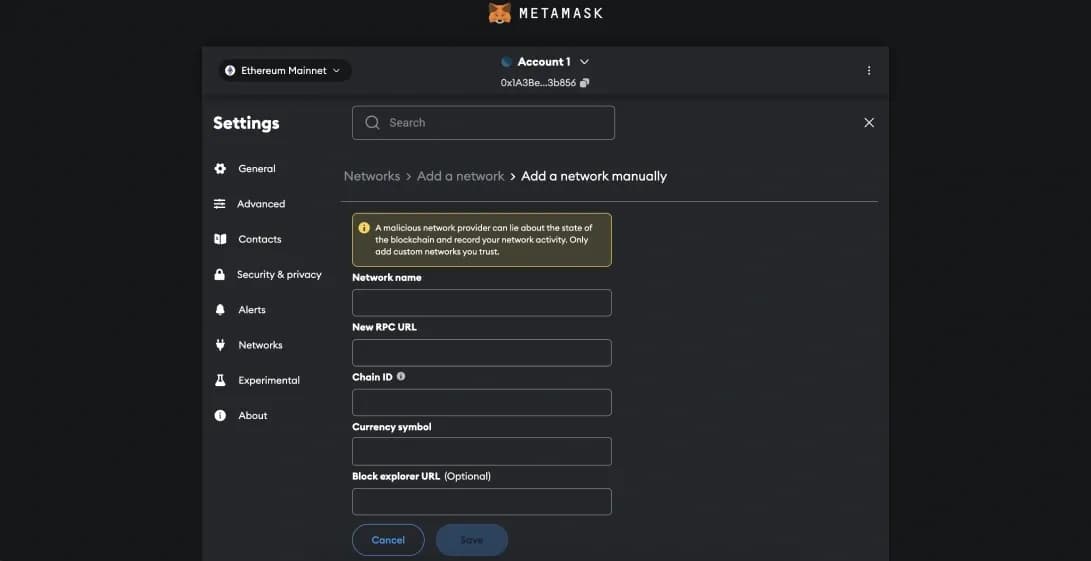Click the Account 1 avatar icon
The width and height of the screenshot is (1091, 561).
[507, 62]
